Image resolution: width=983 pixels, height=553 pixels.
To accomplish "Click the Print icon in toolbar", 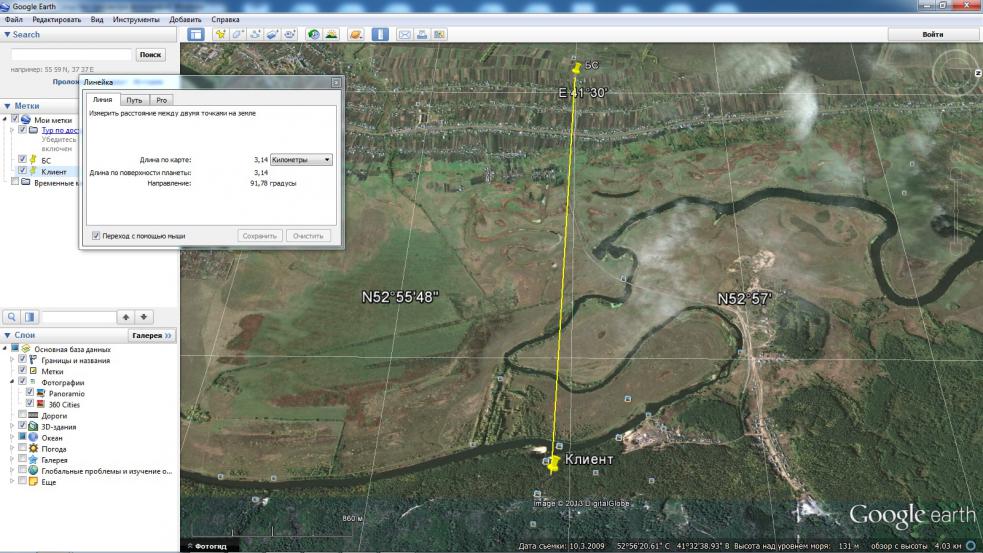I will [x=422, y=34].
